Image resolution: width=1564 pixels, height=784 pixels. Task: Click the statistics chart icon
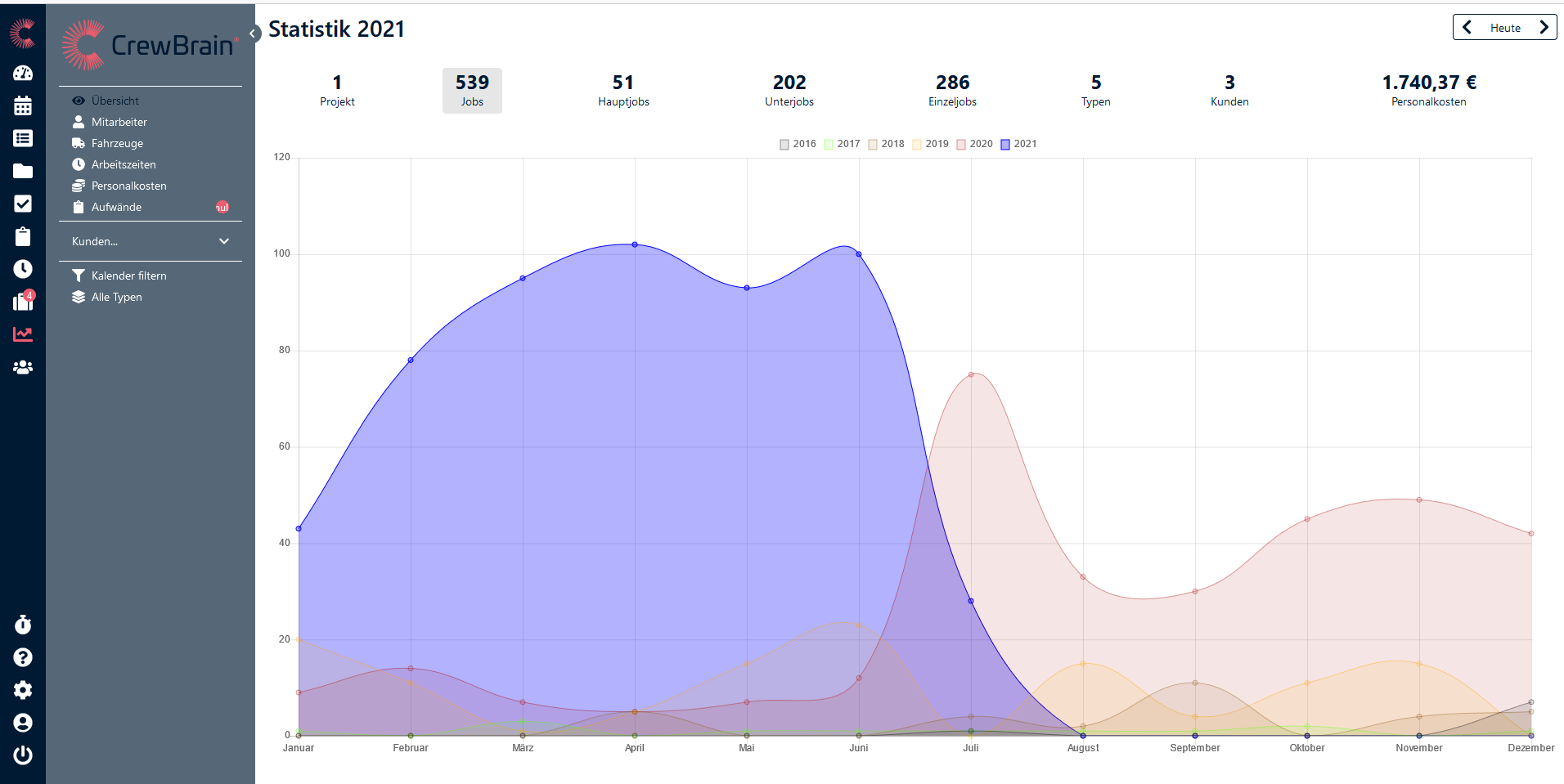coord(23,334)
